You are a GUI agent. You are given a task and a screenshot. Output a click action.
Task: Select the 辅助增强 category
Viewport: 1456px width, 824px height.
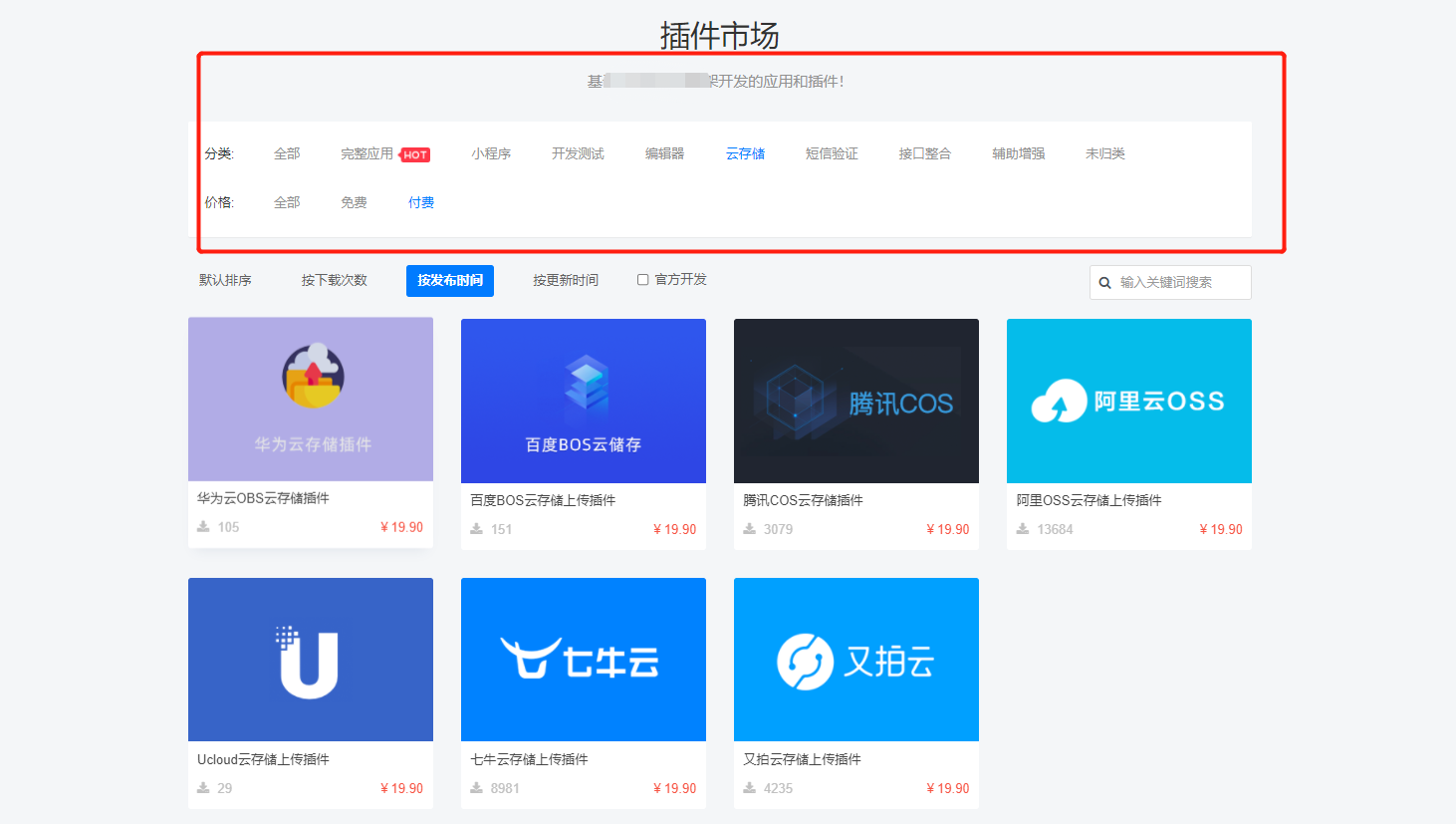coord(1018,153)
